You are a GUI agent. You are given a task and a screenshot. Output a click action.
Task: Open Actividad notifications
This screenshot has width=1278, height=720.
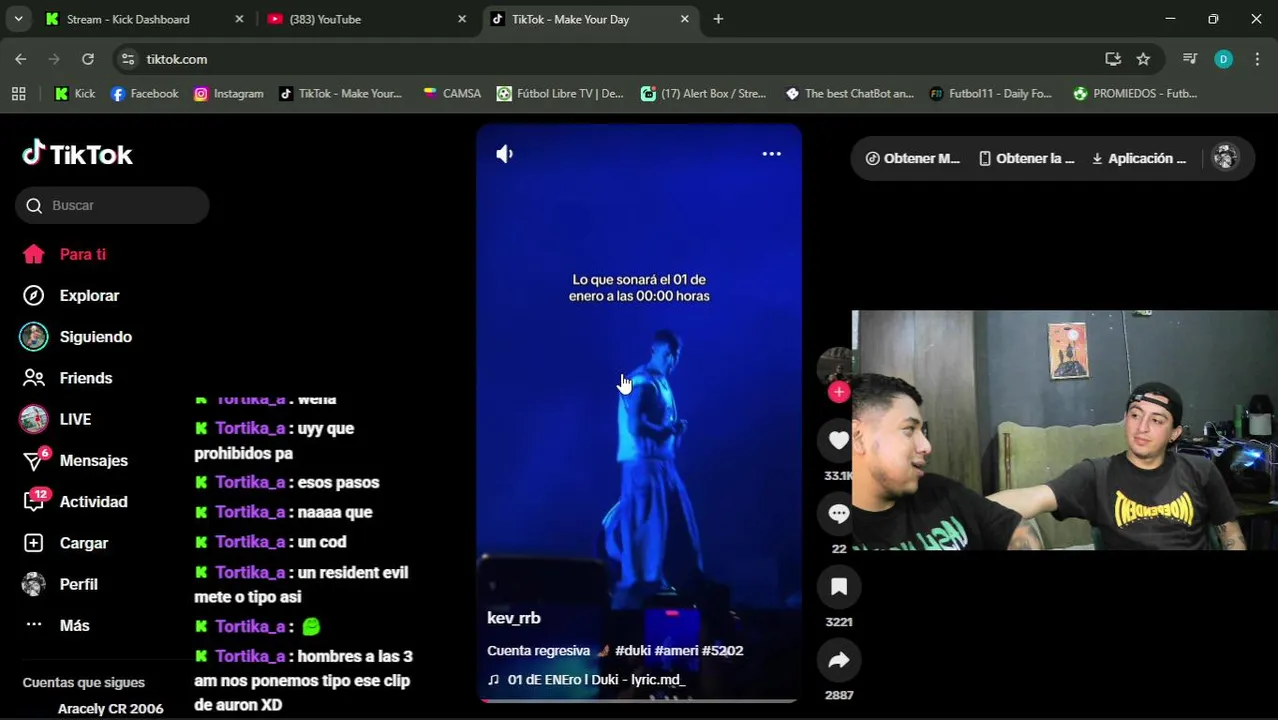coord(75,502)
